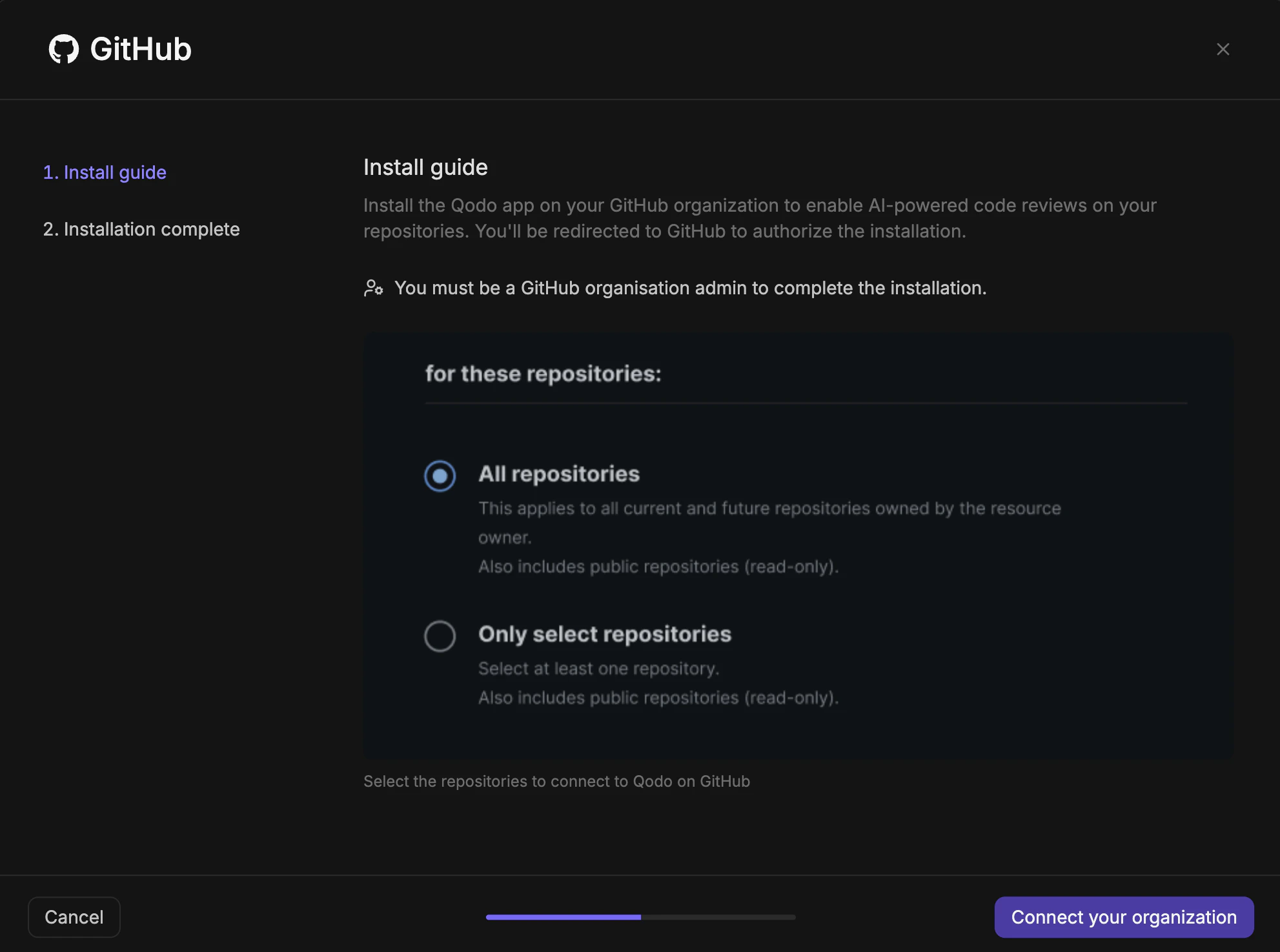1280x952 pixels.
Task: Click the Qodo repository connection caption
Action: tap(556, 781)
